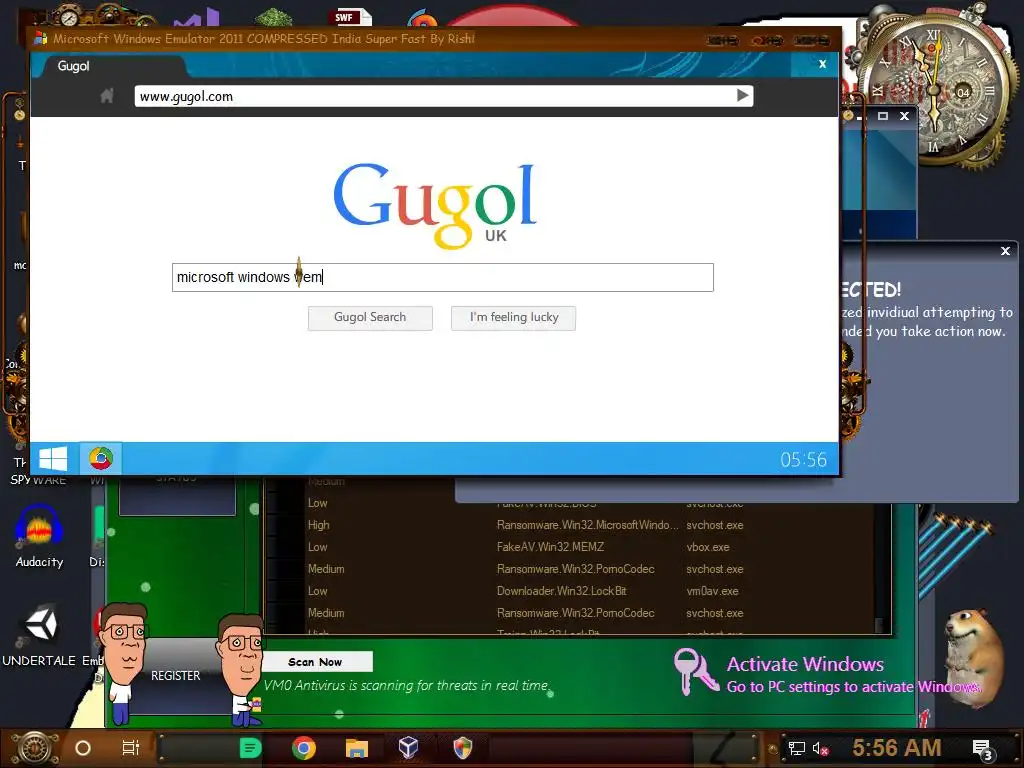Click the Go to PC settings text
1024x768 pixels.
(x=854, y=687)
